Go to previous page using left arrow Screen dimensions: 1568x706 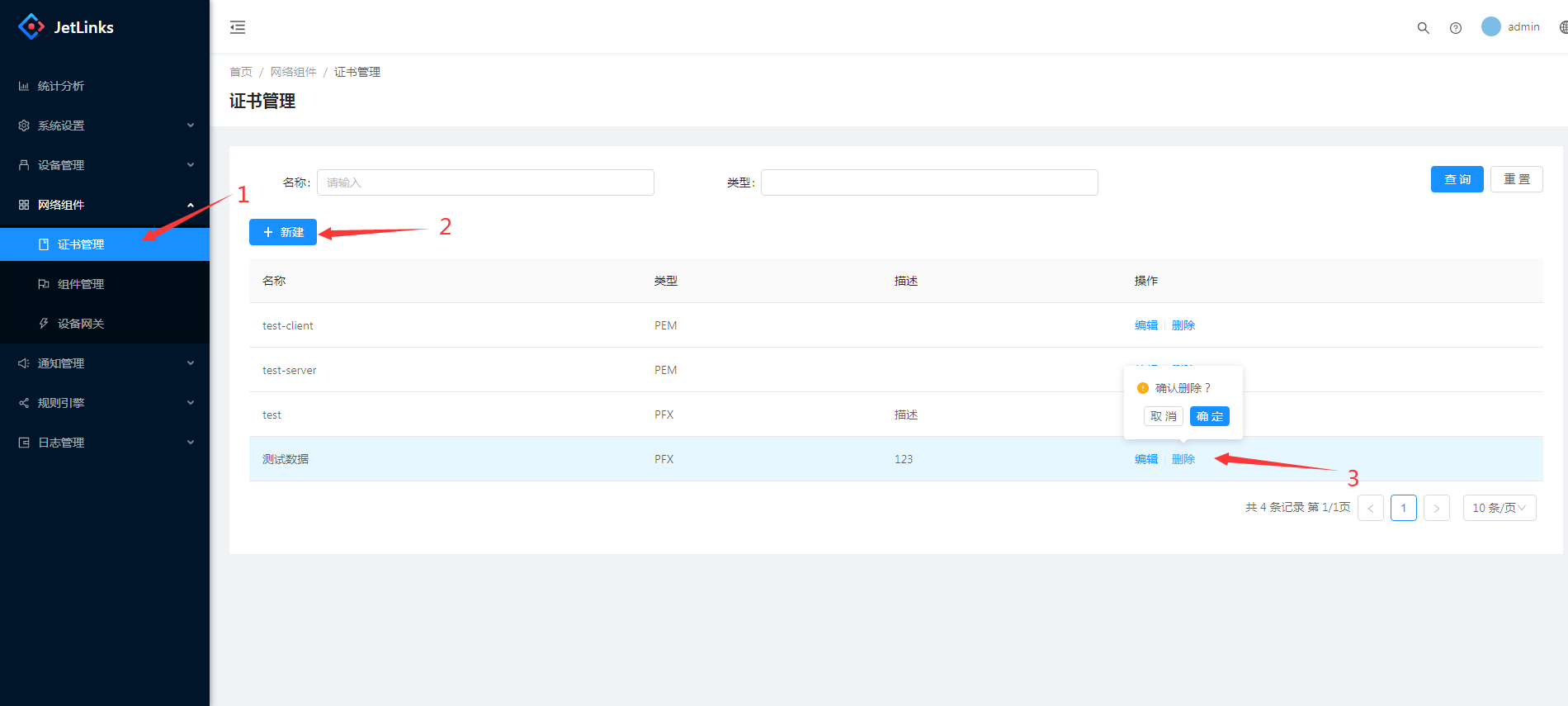click(x=1370, y=508)
